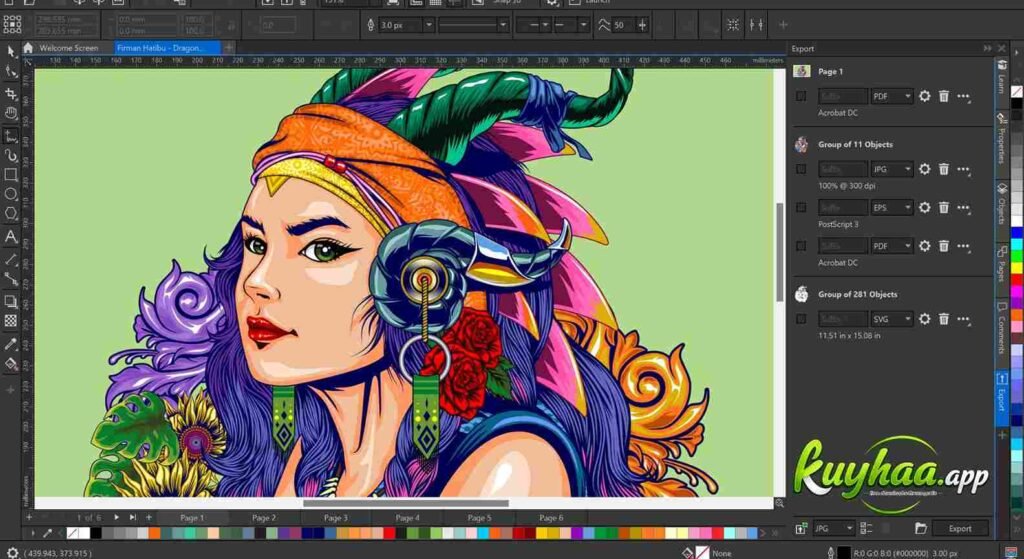The width and height of the screenshot is (1024, 559).
Task: Open settings gear for the JPG export row
Action: coord(924,168)
